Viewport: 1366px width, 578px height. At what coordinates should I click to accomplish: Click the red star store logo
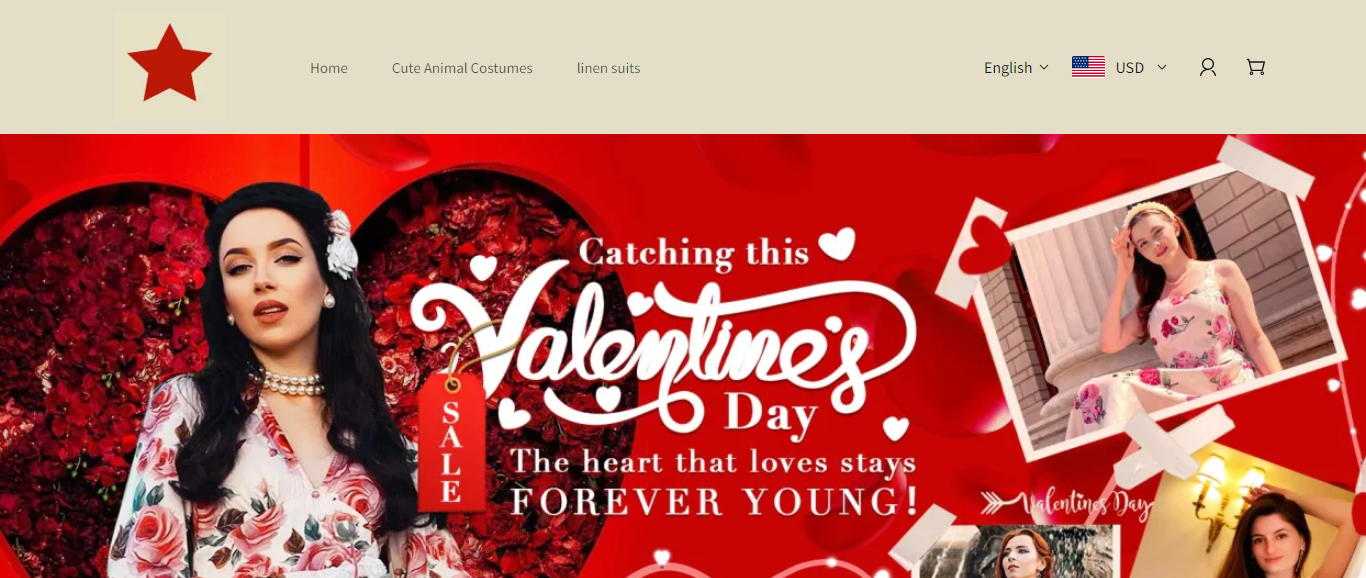coord(169,67)
